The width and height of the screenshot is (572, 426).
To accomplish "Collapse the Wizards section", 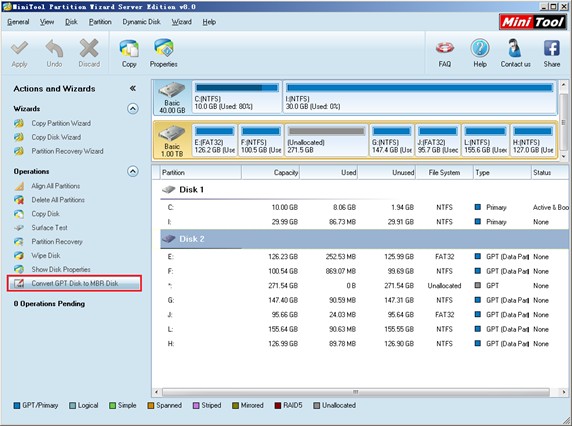I will (133, 109).
